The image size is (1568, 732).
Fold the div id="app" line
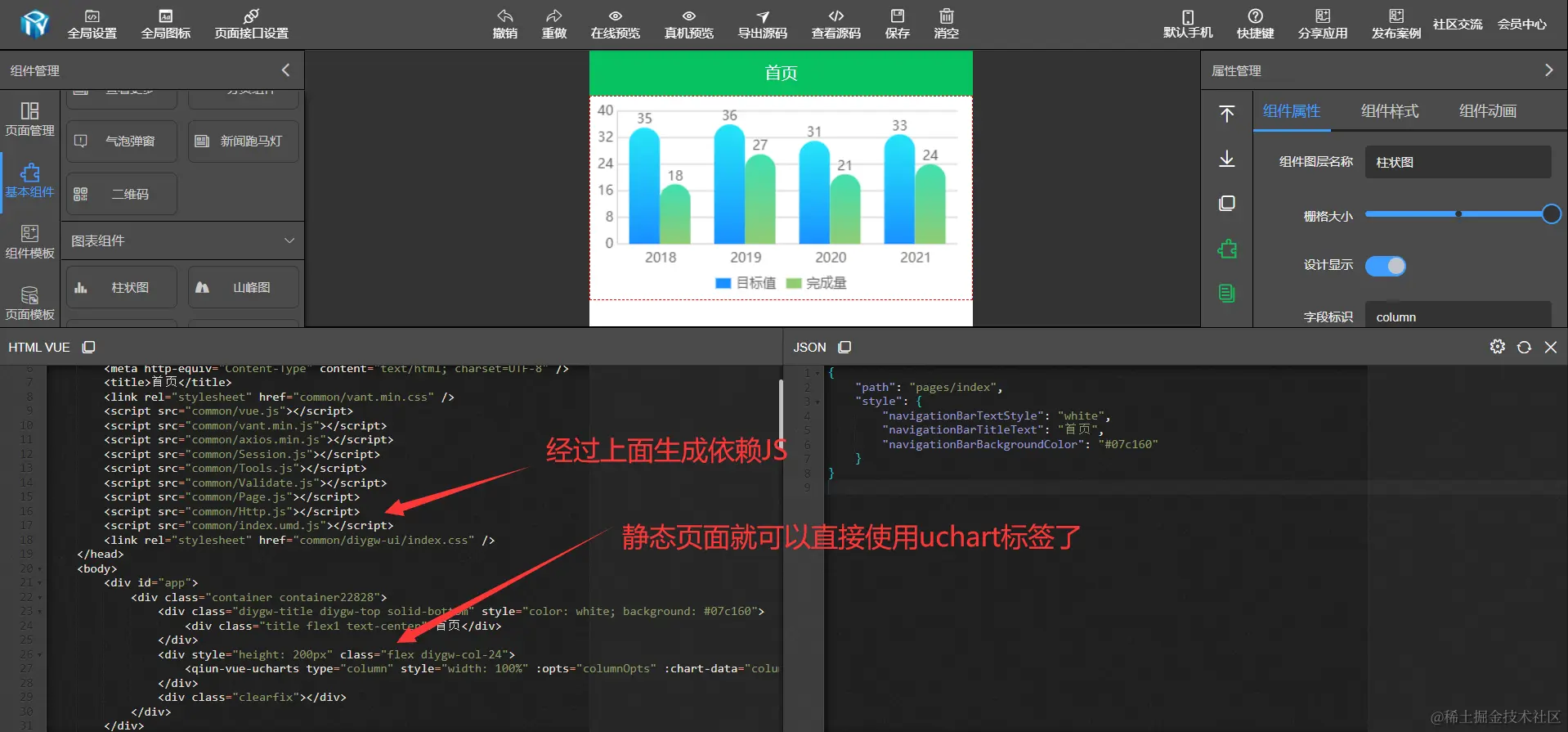(x=39, y=583)
